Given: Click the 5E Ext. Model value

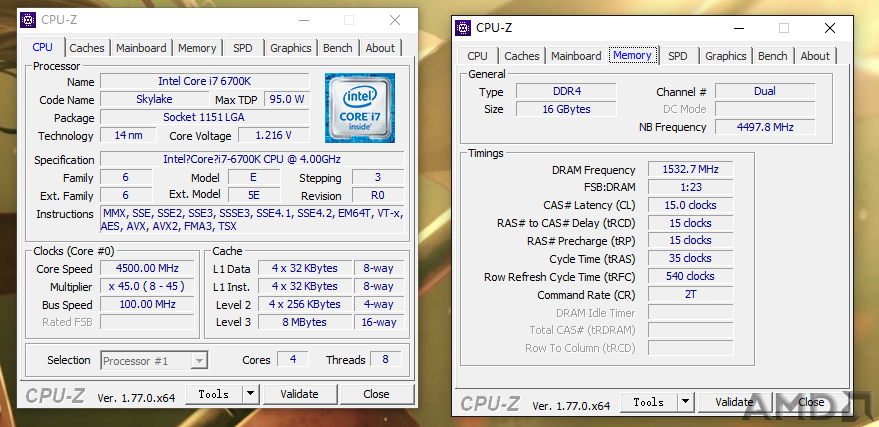Looking at the screenshot, I should 254,195.
